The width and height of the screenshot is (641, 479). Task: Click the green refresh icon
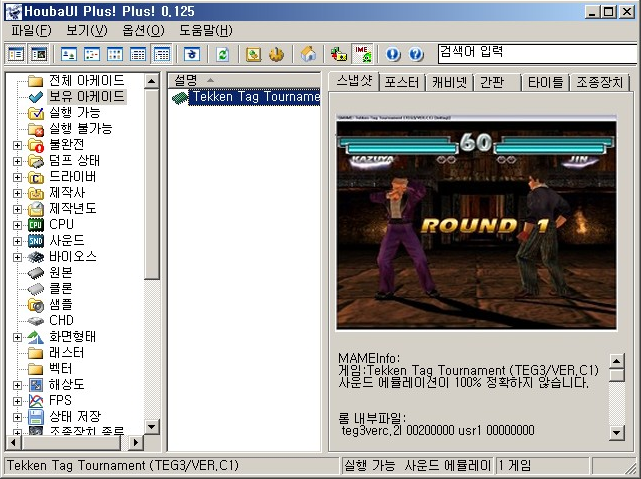pyautogui.click(x=222, y=54)
